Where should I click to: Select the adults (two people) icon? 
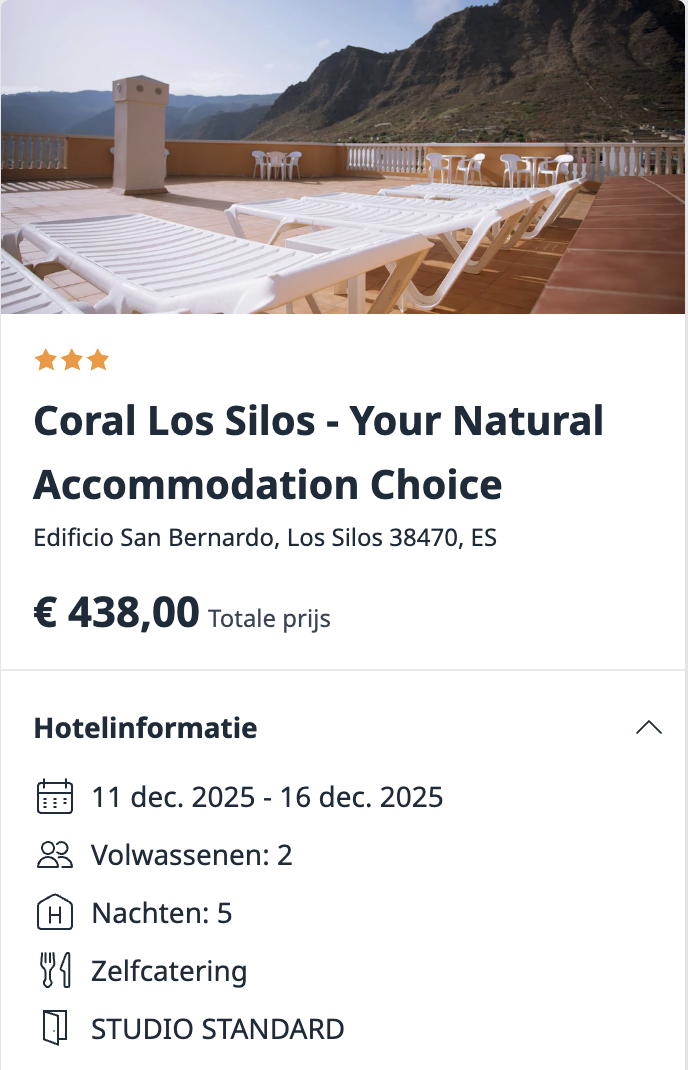55,855
